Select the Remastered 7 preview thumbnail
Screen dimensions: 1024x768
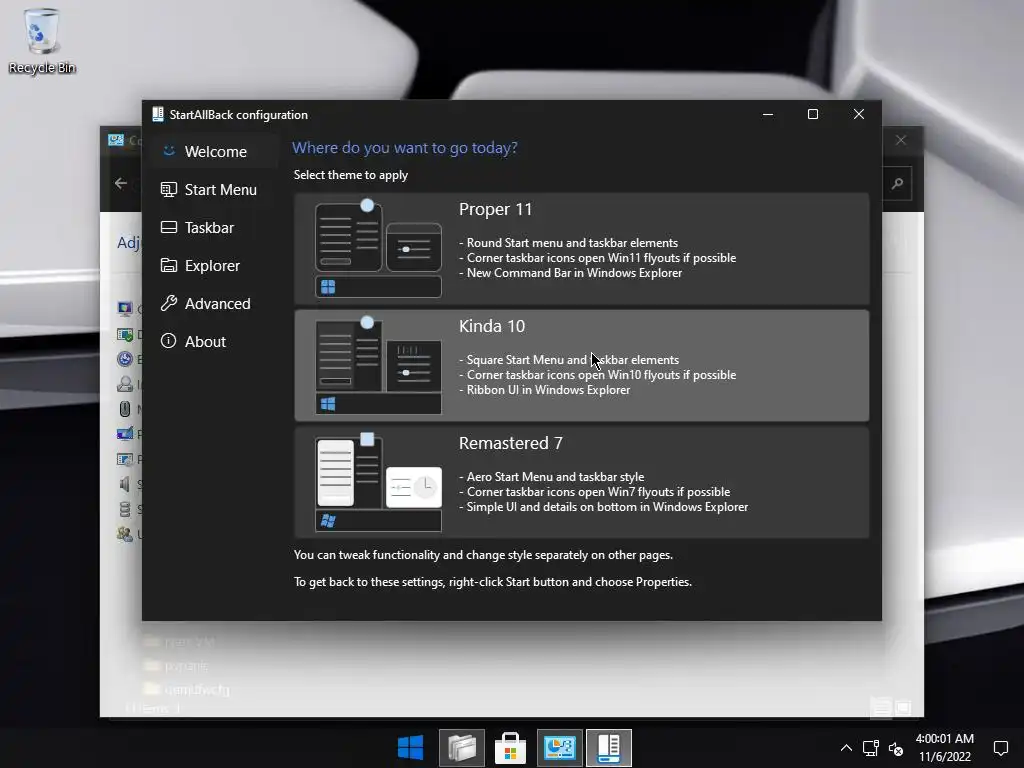pos(378,483)
